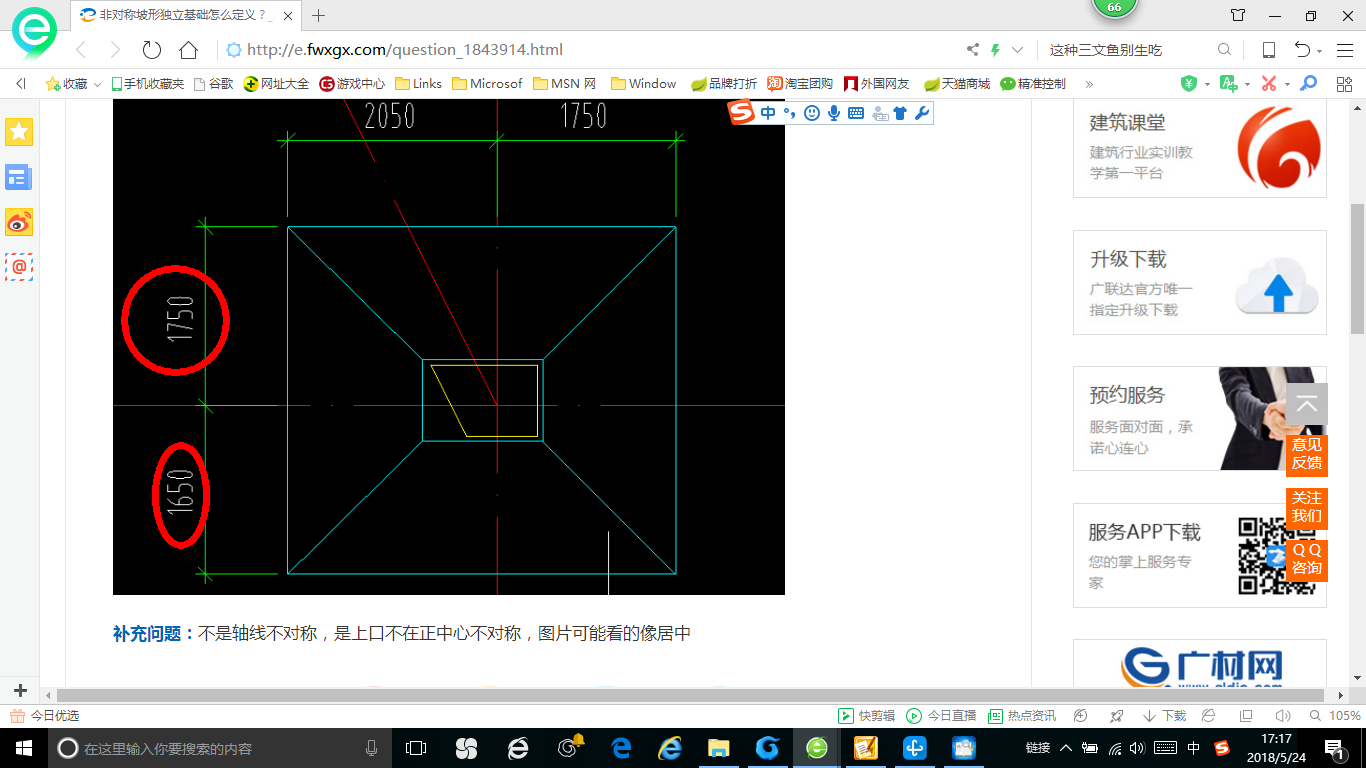Click 关注我们 orange button
The width and height of the screenshot is (1366, 768).
point(1307,507)
